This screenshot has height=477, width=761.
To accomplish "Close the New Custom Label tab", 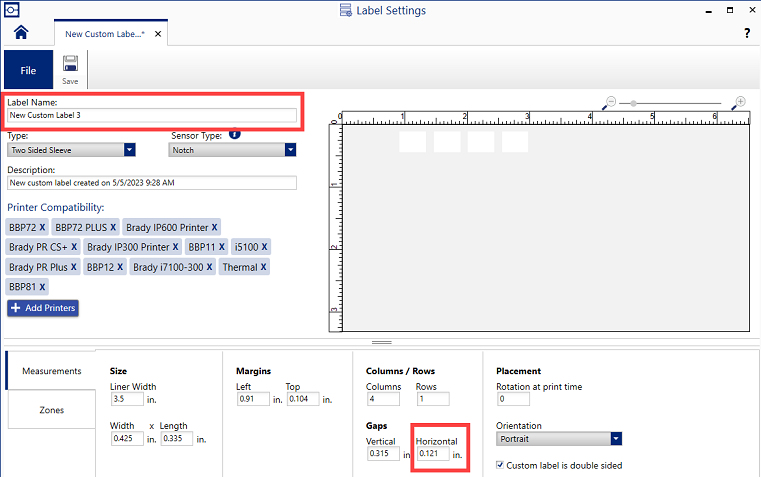I will (158, 34).
